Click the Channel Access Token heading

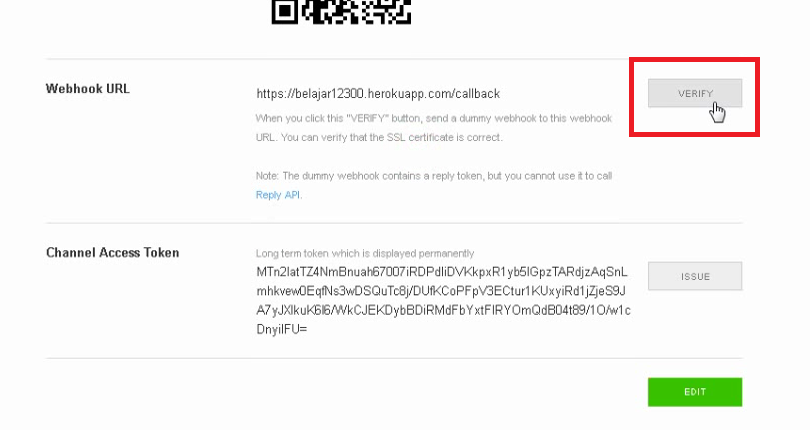(113, 252)
